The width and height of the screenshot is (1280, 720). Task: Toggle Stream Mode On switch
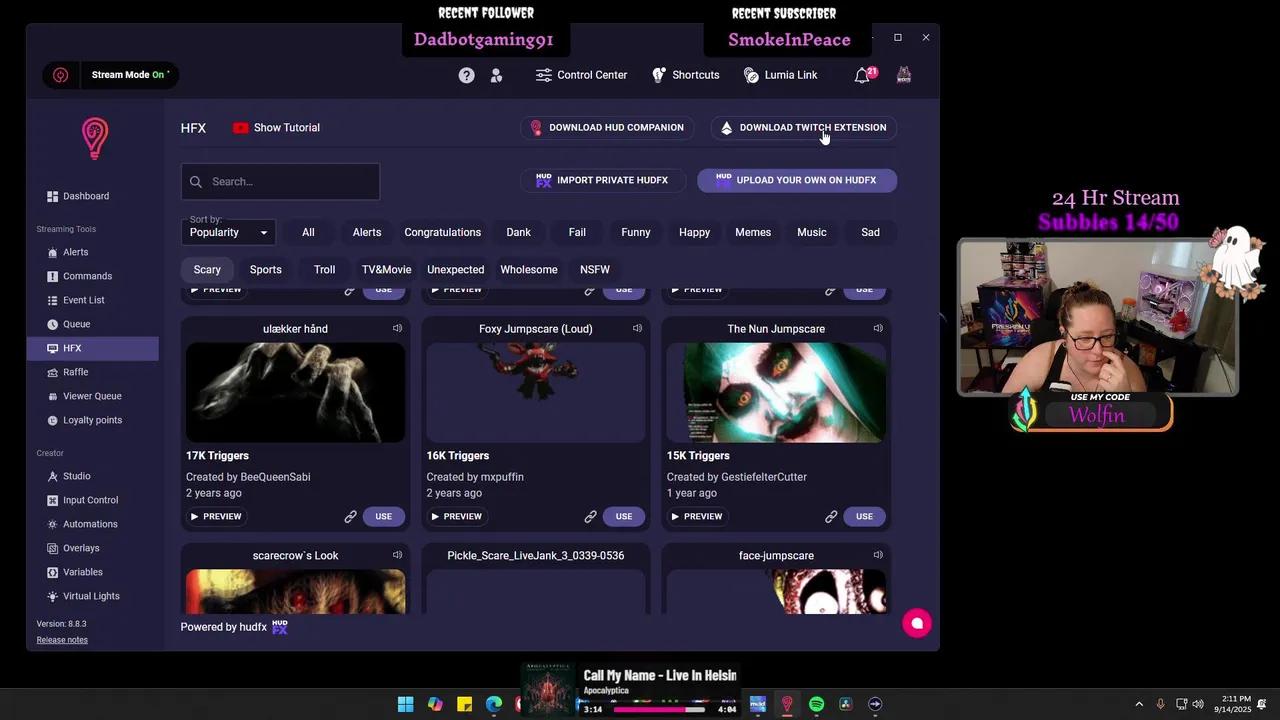pos(111,75)
